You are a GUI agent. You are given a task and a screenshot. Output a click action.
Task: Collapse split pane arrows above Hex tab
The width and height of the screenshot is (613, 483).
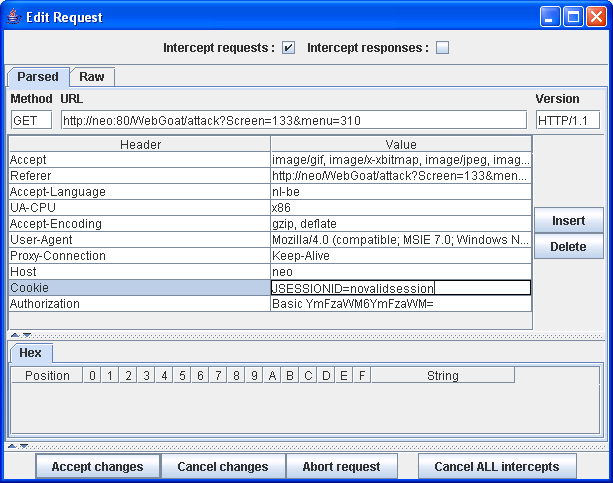tap(20, 335)
